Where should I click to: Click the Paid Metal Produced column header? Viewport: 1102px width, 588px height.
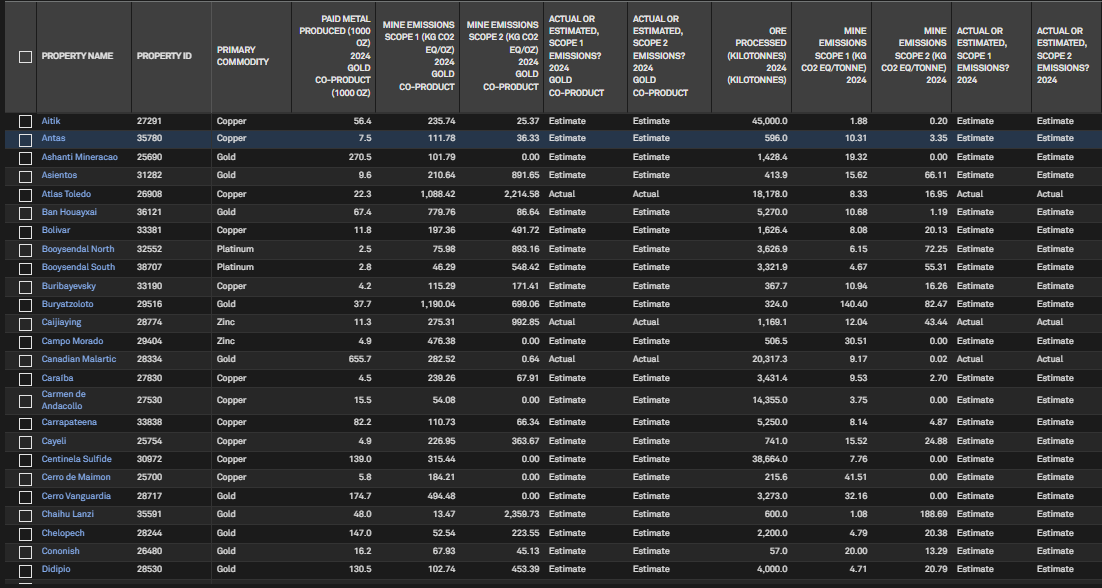(335, 56)
